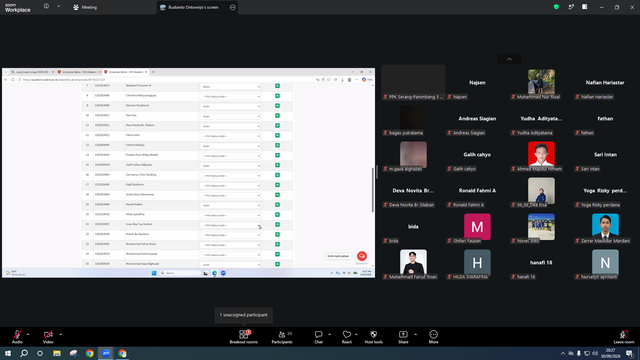Open the Participants list
The width and height of the screenshot is (640, 360).
[x=282, y=337]
